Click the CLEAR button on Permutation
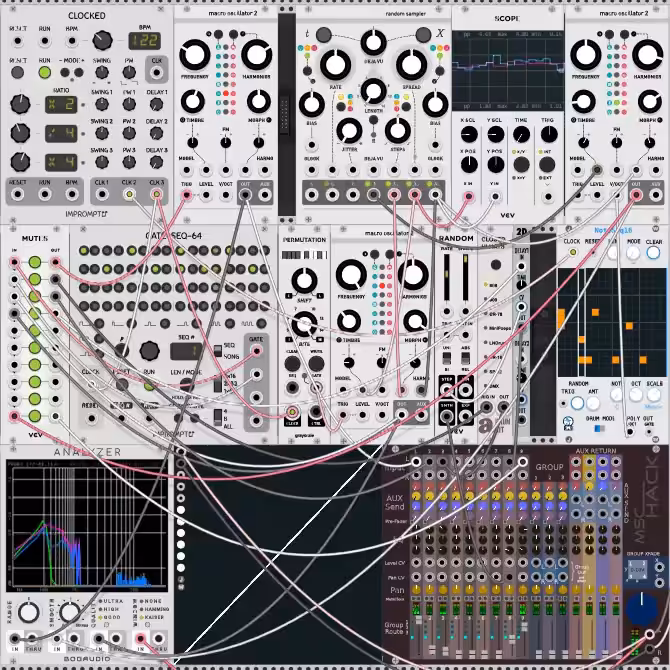Image resolution: width=670 pixels, height=670 pixels. tap(292, 364)
